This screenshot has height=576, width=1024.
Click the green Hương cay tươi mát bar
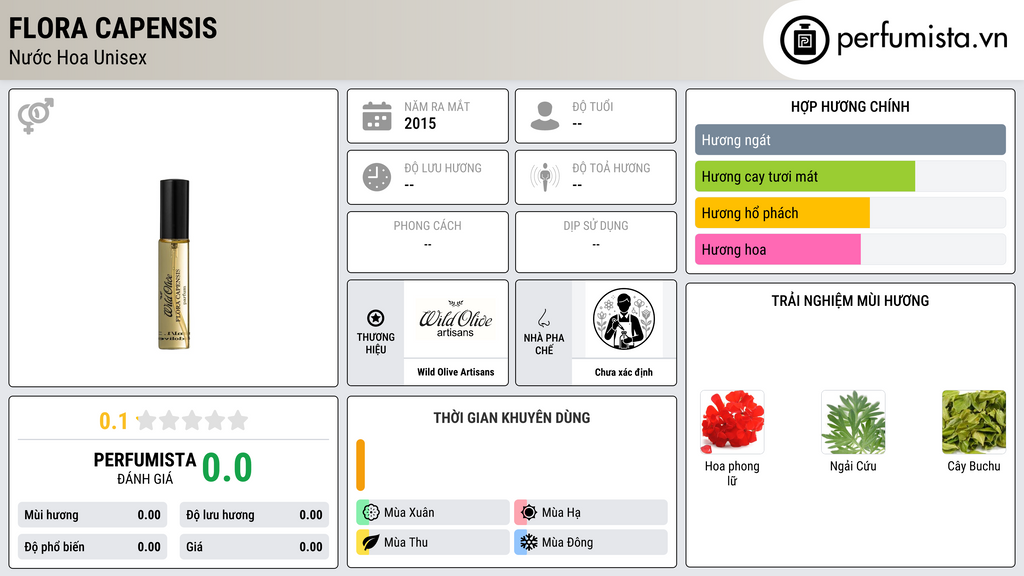805,176
